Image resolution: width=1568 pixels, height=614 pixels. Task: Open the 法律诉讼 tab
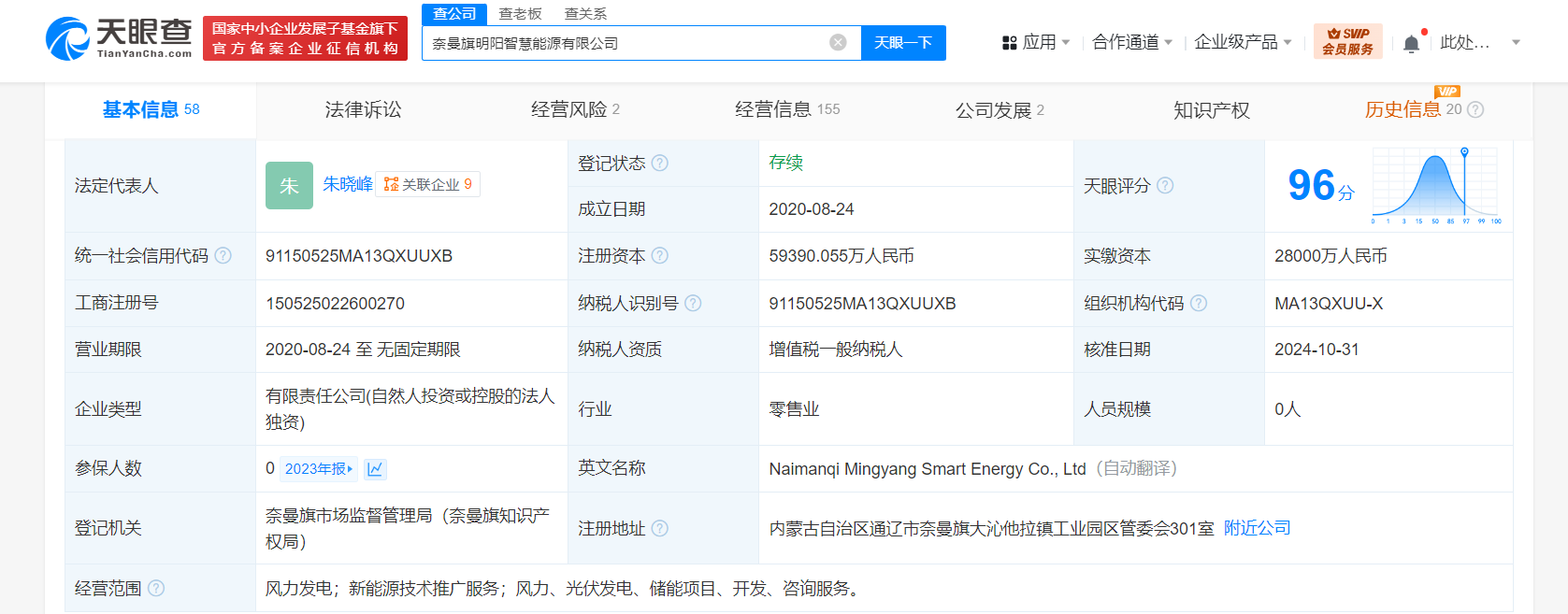[363, 109]
